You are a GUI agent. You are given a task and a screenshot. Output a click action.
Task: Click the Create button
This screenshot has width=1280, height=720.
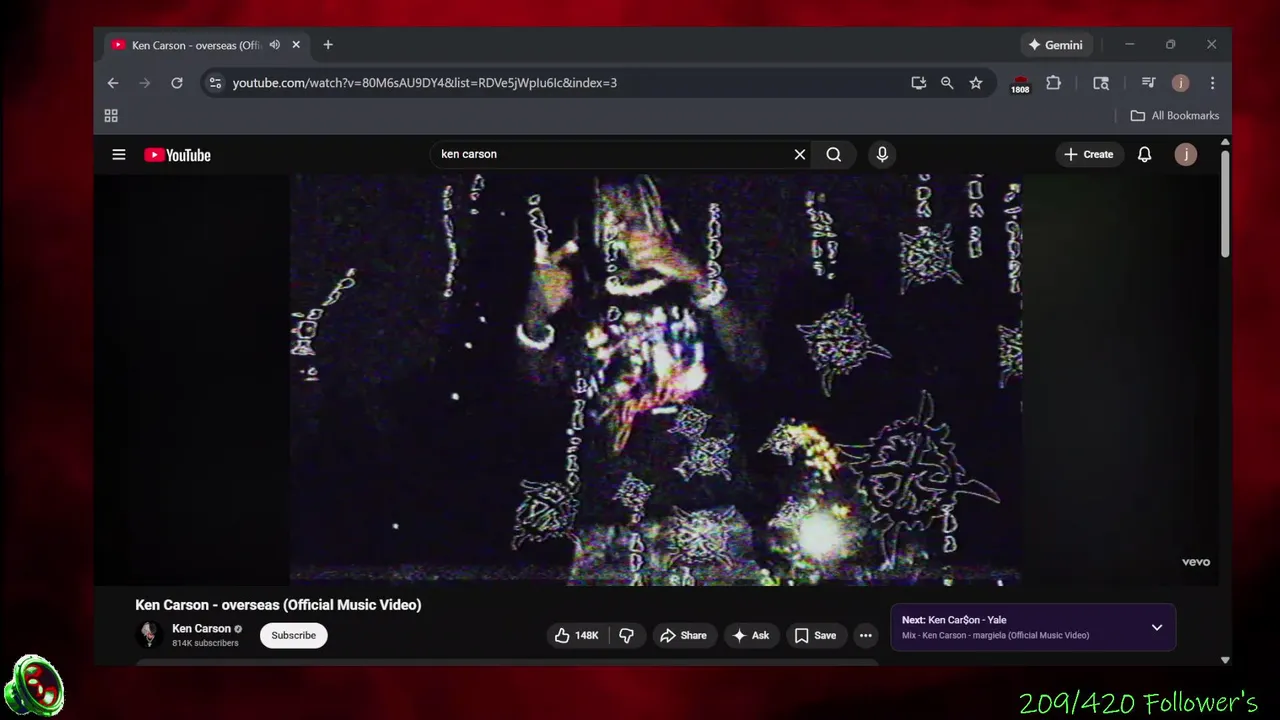pos(1089,154)
